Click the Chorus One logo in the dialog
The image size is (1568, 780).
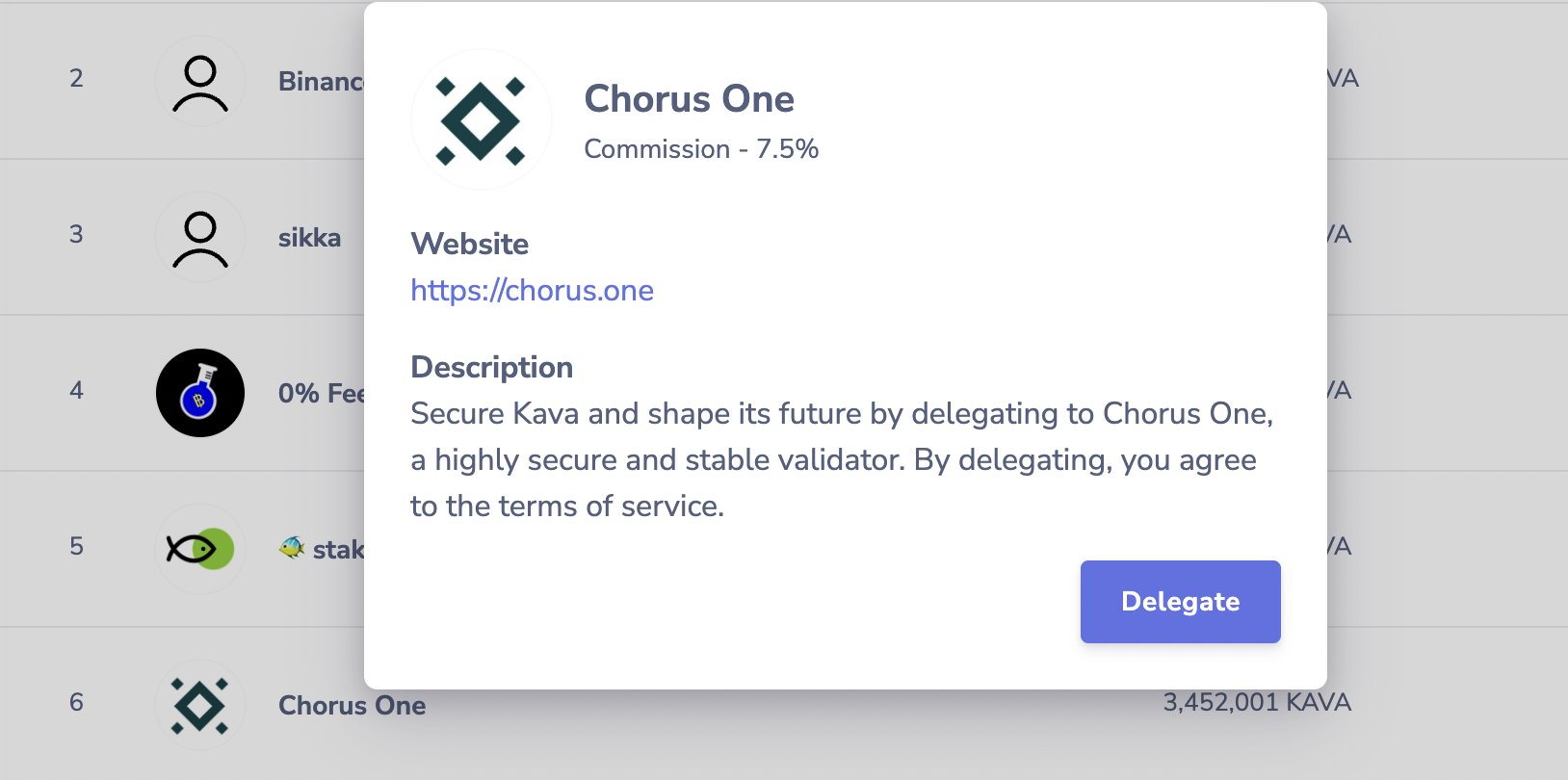pyautogui.click(x=481, y=120)
